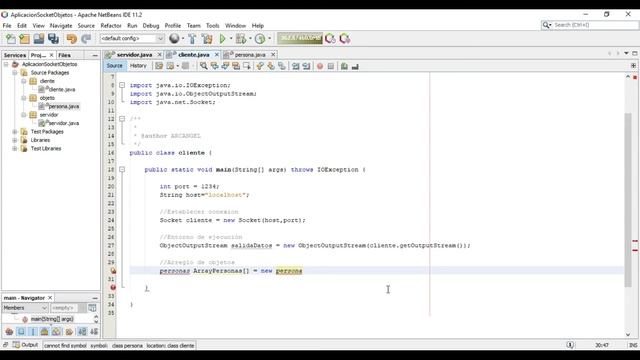640x360 pixels.
Task: Toggle Show Inherited Members in the Navigator
Action: tap(9, 332)
